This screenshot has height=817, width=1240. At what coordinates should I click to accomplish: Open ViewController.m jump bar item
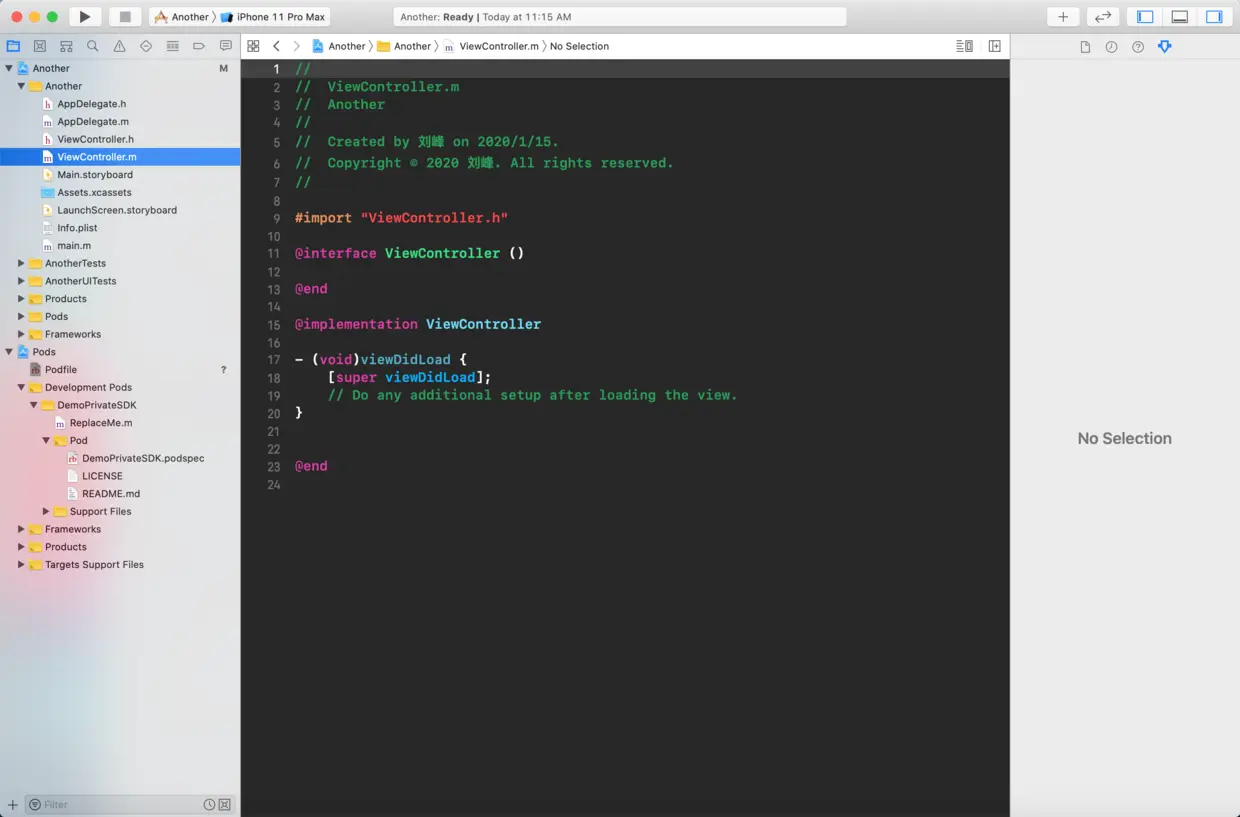pyautogui.click(x=491, y=46)
